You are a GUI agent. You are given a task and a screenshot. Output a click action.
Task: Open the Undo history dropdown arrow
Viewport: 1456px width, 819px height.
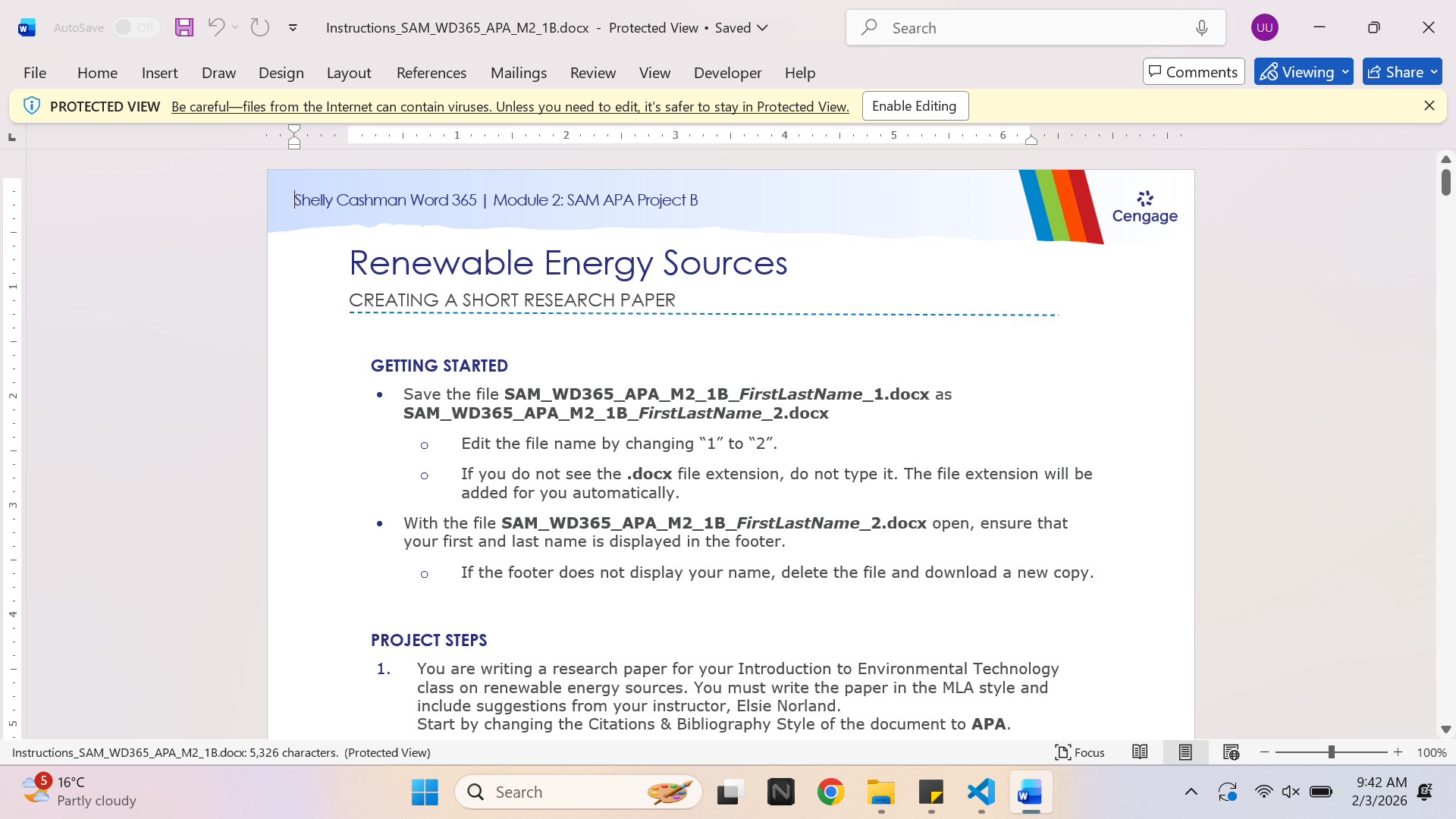236,27
